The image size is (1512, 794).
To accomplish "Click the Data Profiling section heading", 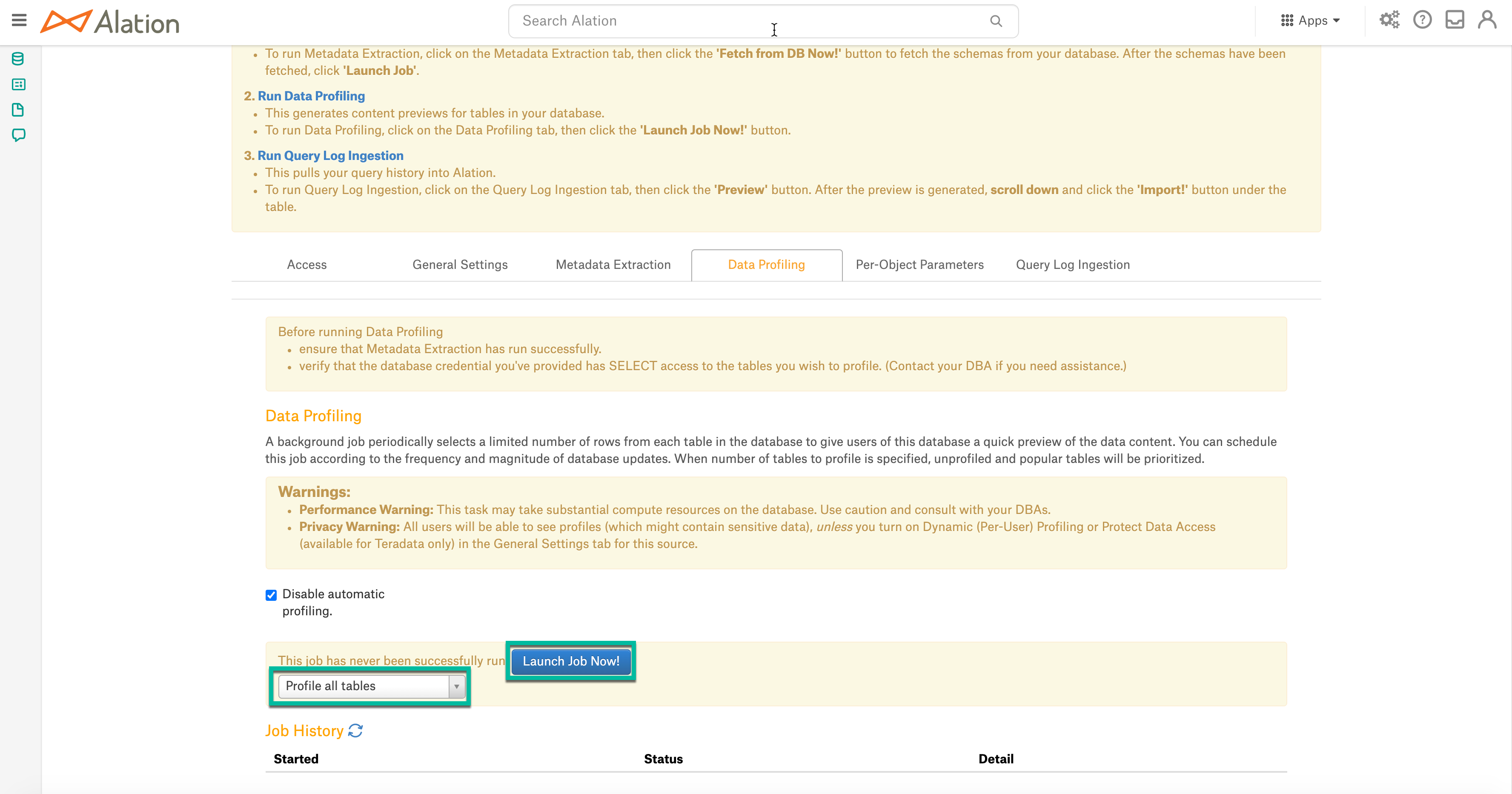I will pos(313,416).
